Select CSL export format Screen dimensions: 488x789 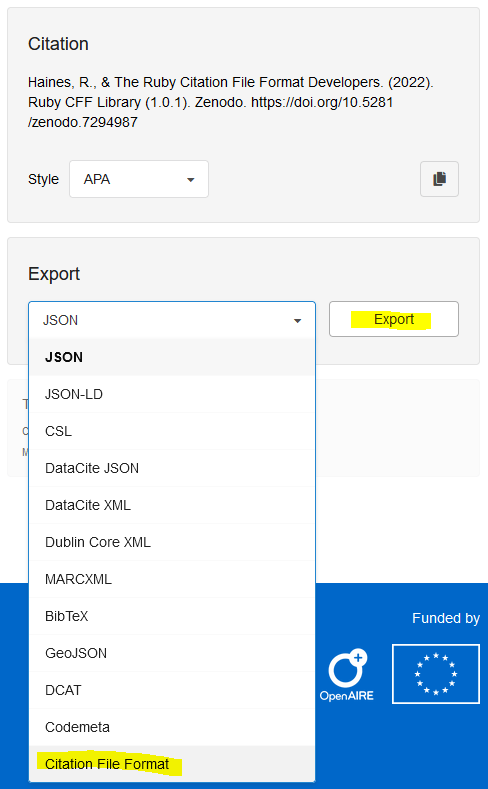tap(172, 431)
